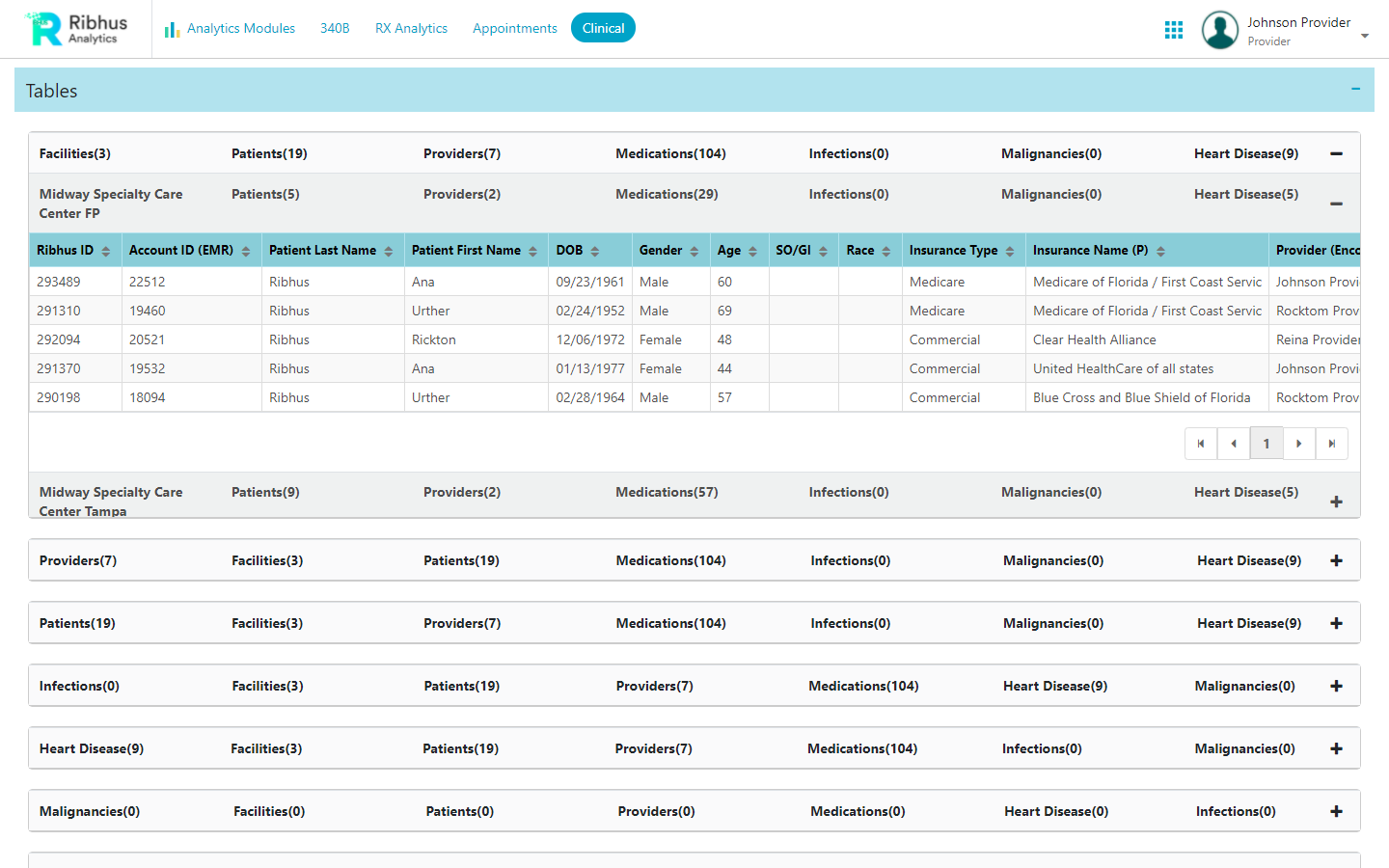This screenshot has height=868, width=1389.
Task: Jump to first page using pagination icon
Action: (x=1201, y=443)
